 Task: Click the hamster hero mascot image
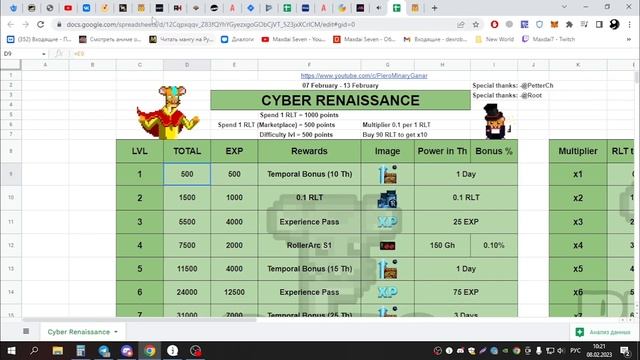(x=168, y=112)
